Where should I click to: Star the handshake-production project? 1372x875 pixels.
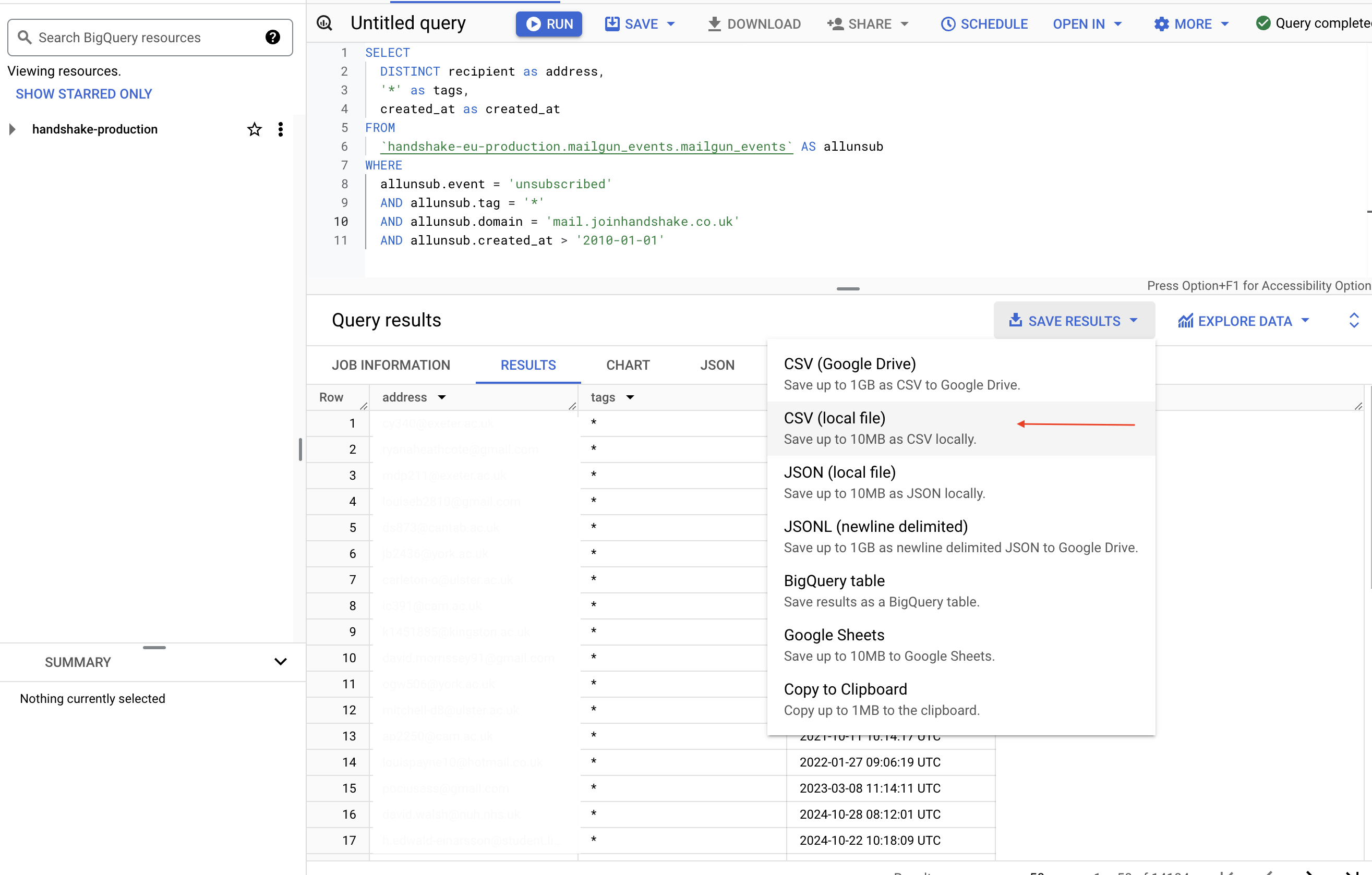tap(254, 129)
